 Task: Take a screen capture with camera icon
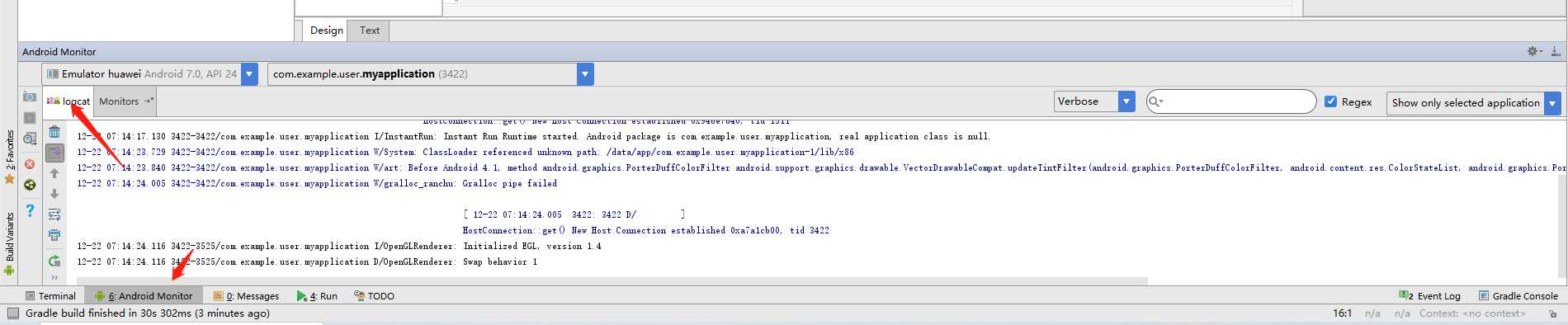coord(30,97)
